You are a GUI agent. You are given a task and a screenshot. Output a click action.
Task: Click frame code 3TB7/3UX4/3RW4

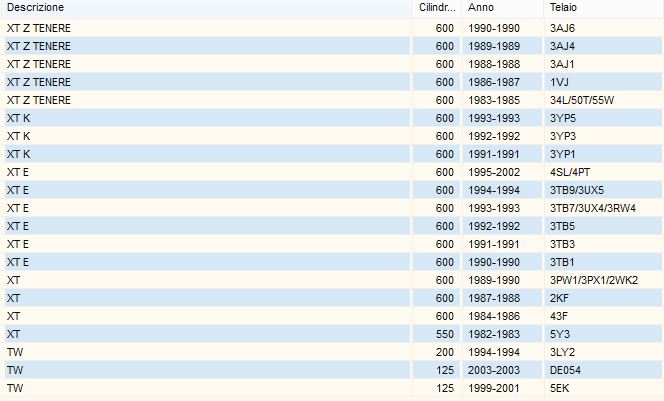(593, 208)
